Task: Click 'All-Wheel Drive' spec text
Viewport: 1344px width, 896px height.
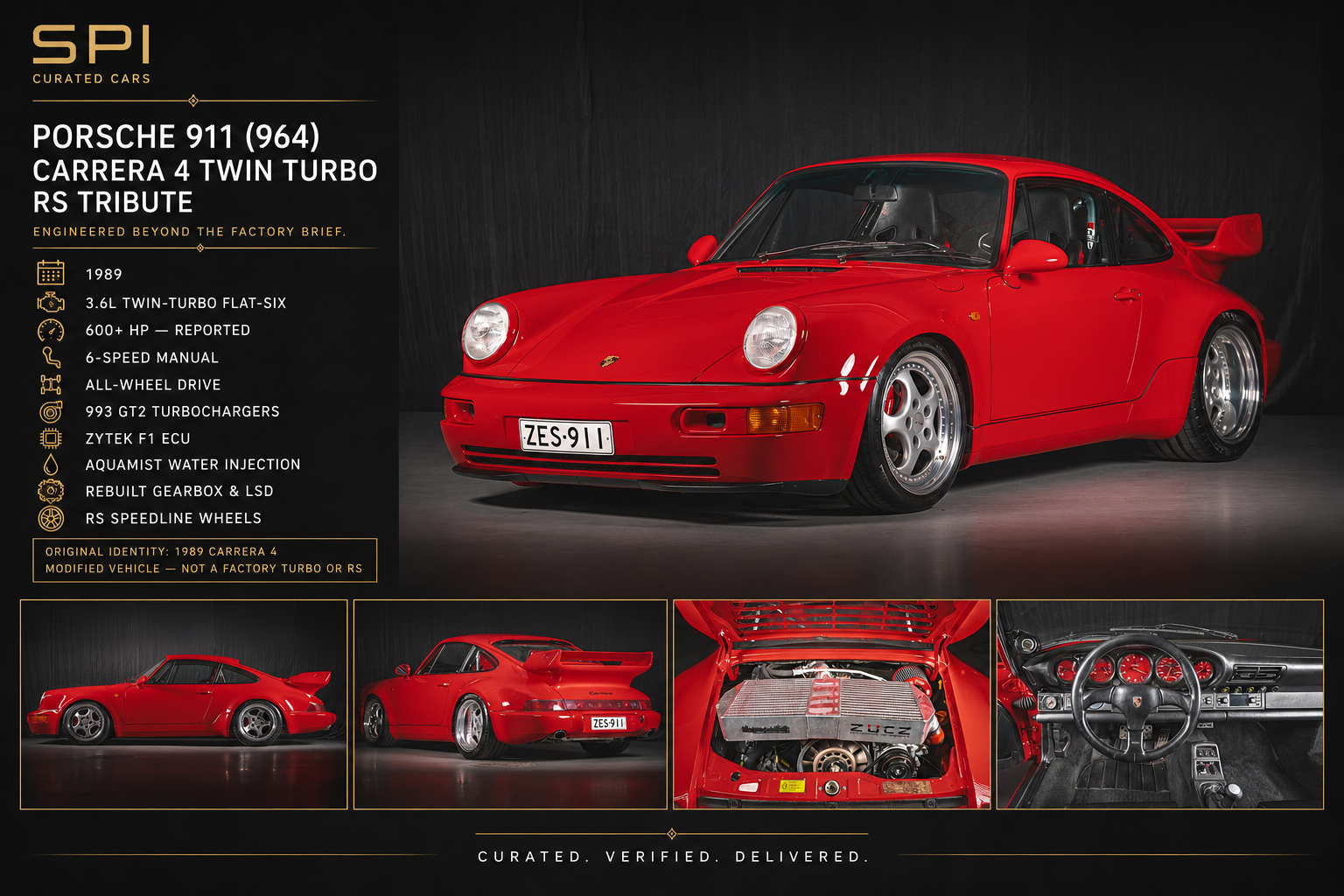Action: (x=153, y=384)
